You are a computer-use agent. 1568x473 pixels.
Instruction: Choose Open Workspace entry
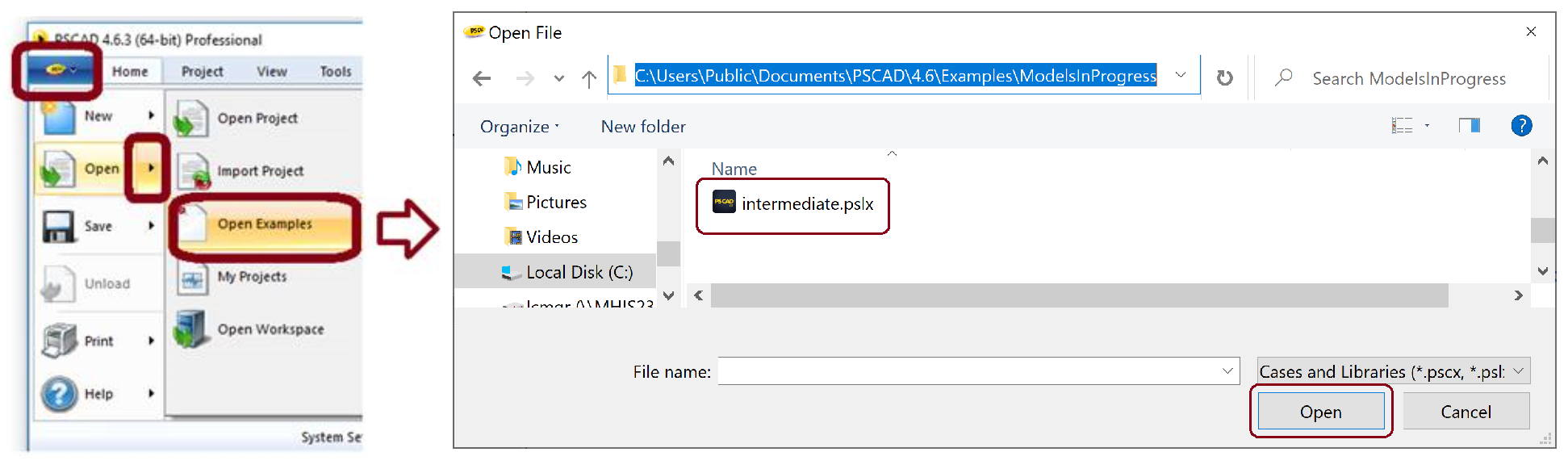[270, 329]
